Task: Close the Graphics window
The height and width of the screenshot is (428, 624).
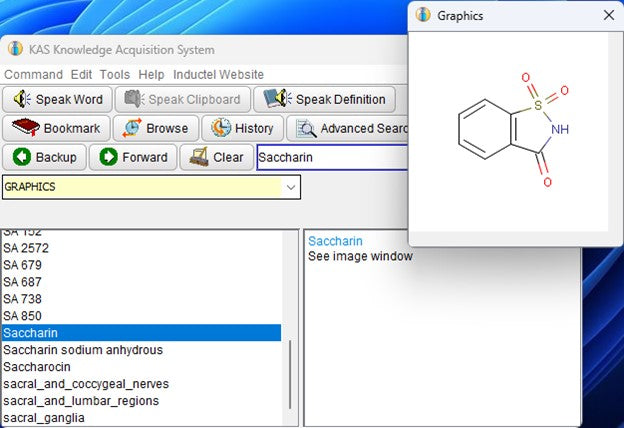Action: pyautogui.click(x=608, y=15)
